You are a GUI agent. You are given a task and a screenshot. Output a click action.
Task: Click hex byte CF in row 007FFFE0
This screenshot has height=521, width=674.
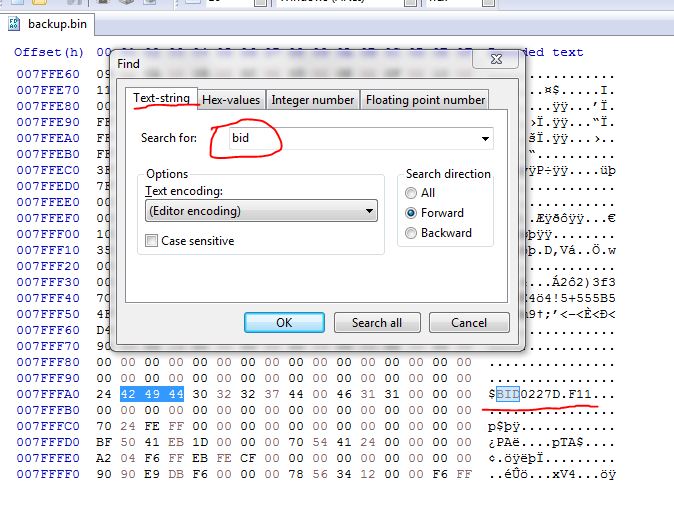[x=248, y=458]
